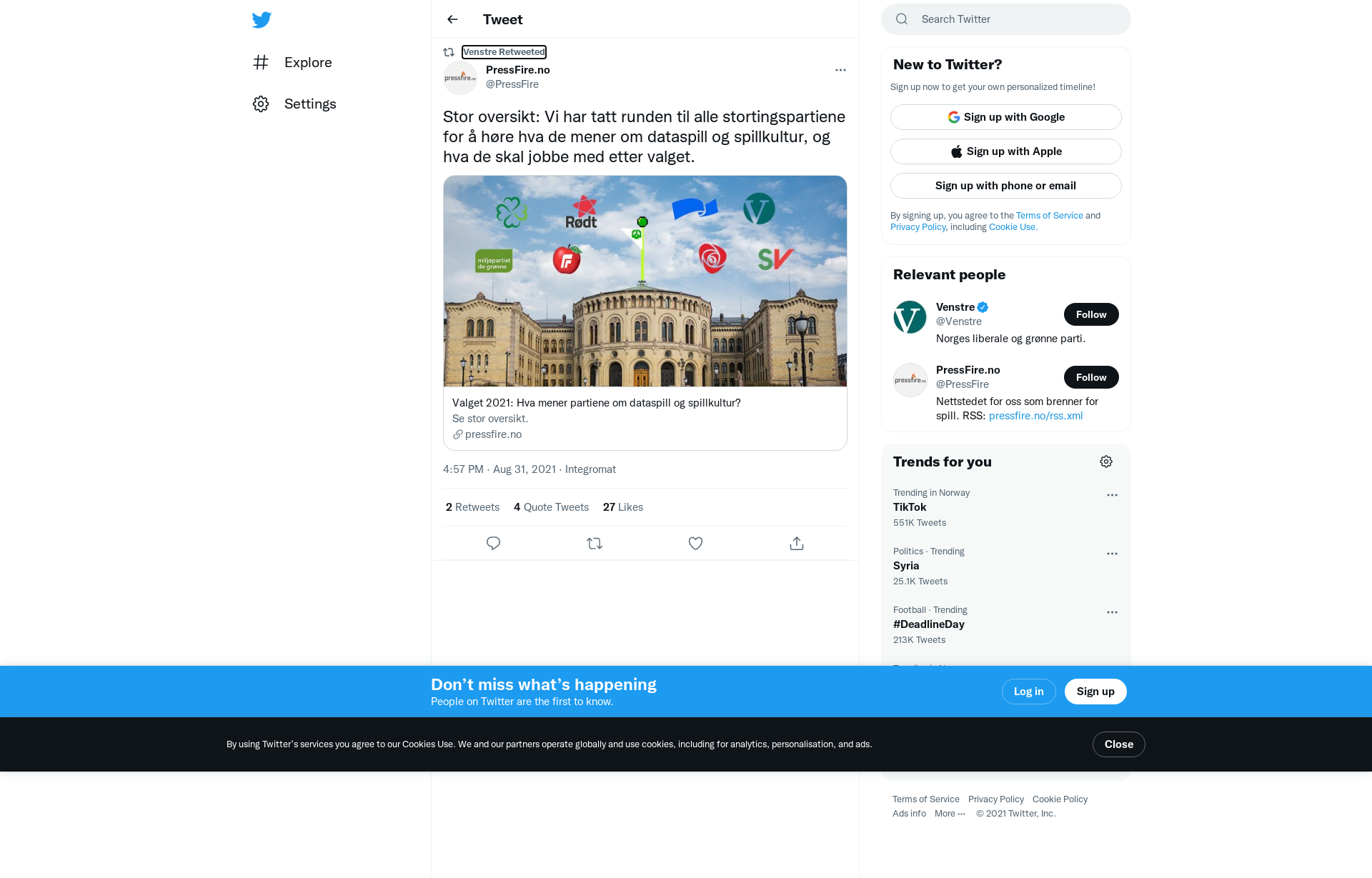Like the tweet with the heart icon

[695, 544]
